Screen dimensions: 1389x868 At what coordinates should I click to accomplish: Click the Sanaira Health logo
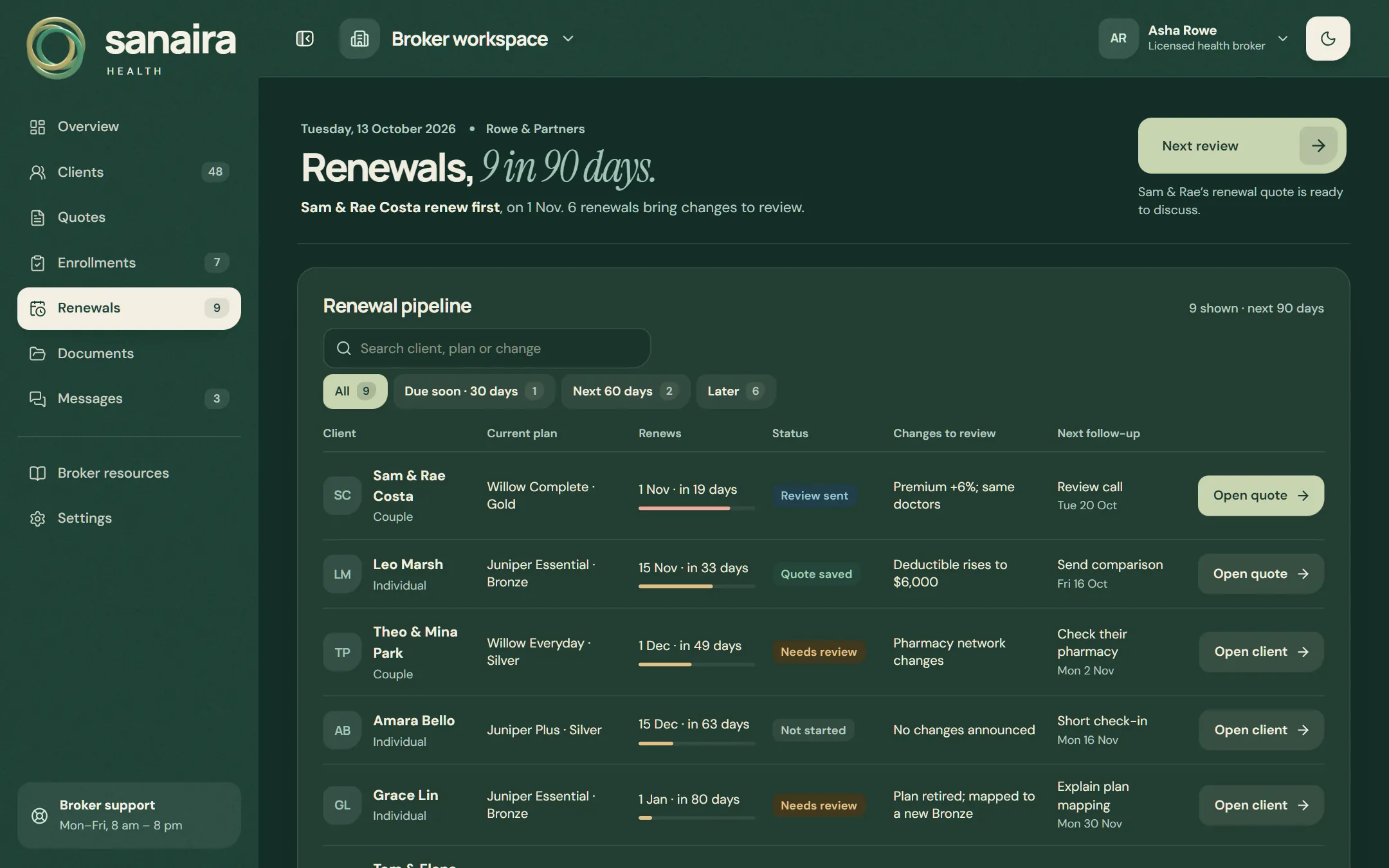click(132, 48)
